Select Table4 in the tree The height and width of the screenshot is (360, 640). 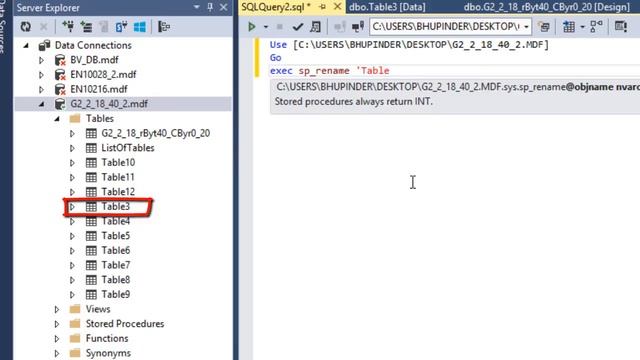[116, 222]
